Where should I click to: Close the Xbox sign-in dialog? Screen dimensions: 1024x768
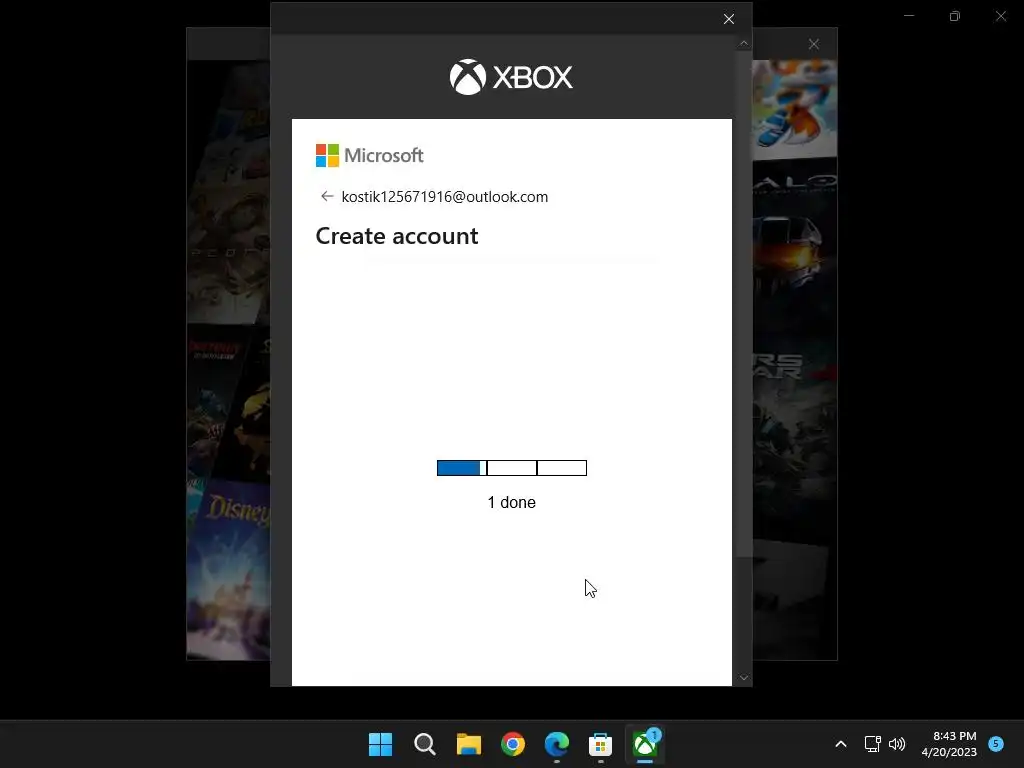click(x=729, y=19)
